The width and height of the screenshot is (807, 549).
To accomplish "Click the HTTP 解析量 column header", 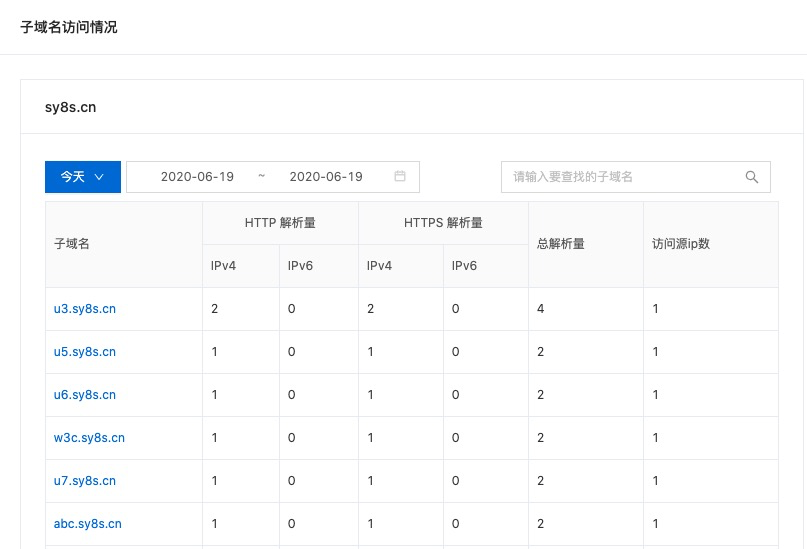I will pyautogui.click(x=280, y=223).
